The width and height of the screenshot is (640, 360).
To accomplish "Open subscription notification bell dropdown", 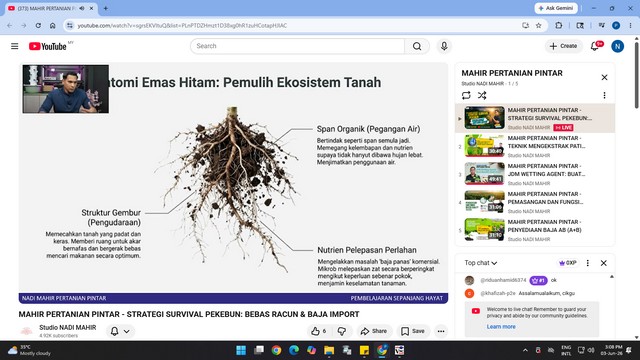I will click(120, 331).
